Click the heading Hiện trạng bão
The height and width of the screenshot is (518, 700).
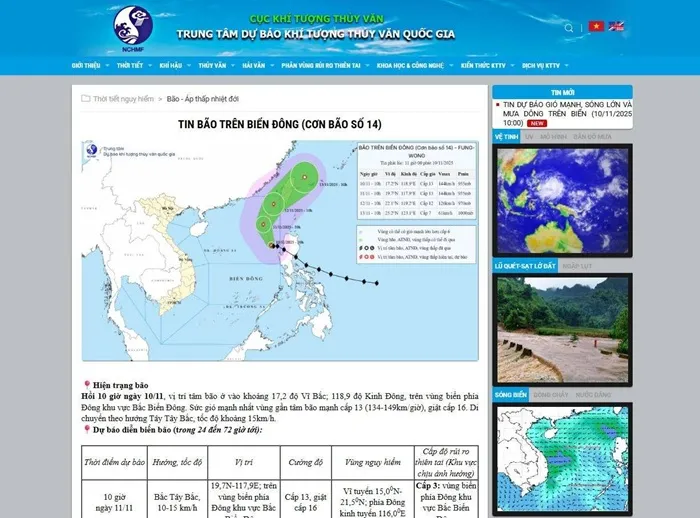(x=121, y=385)
